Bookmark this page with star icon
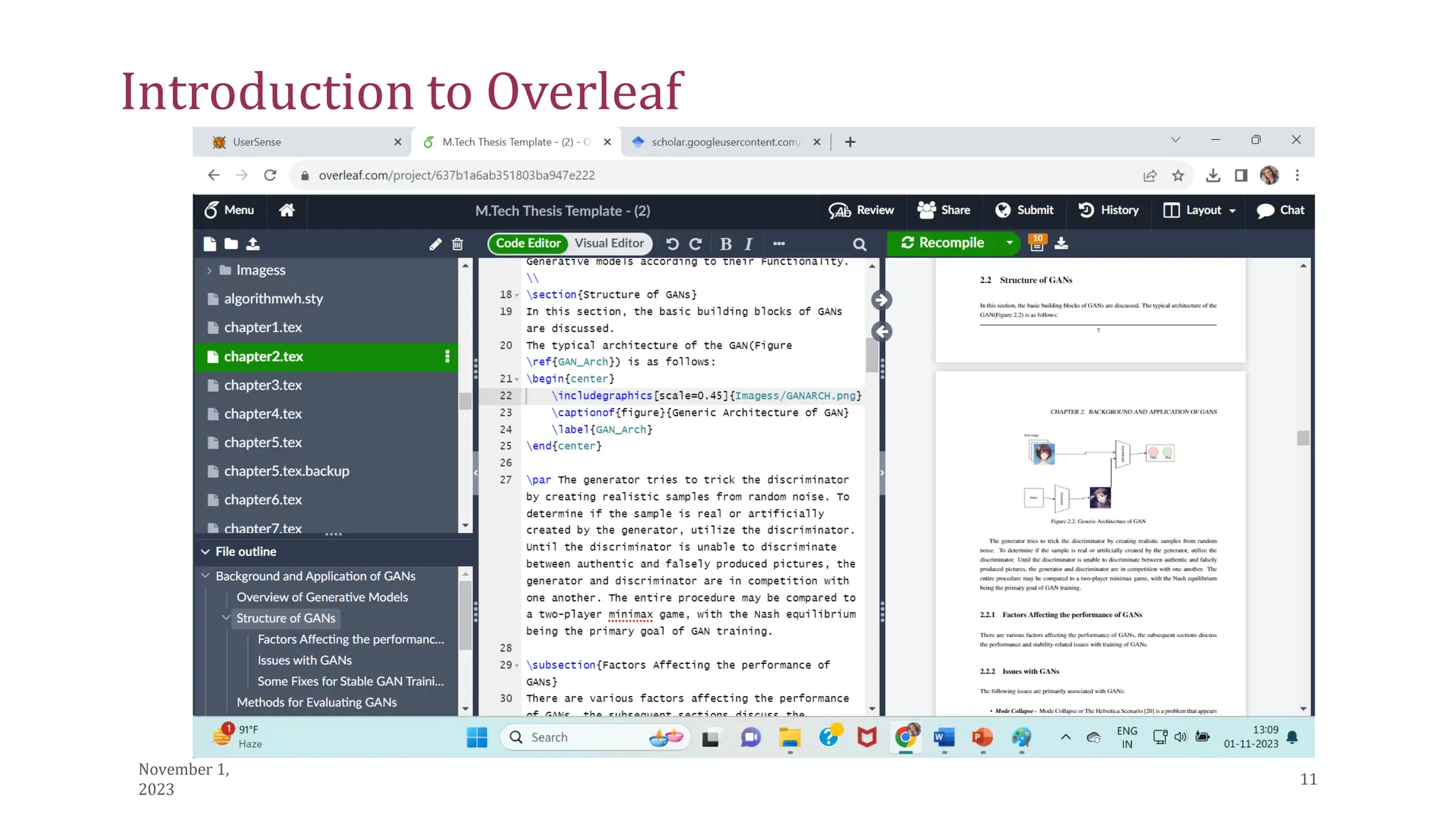1456x819 pixels. tap(1178, 176)
